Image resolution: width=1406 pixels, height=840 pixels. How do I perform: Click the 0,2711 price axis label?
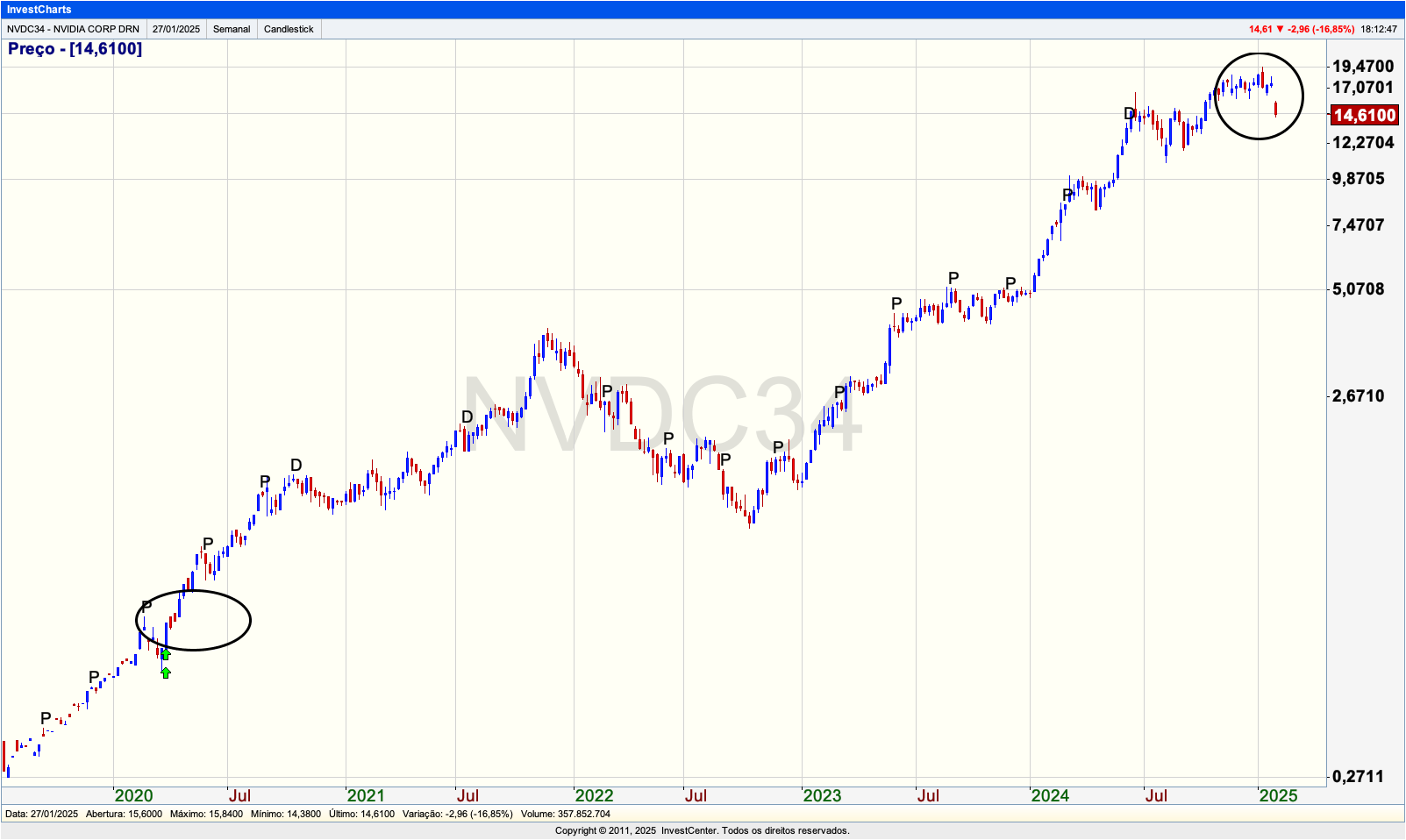(1358, 776)
